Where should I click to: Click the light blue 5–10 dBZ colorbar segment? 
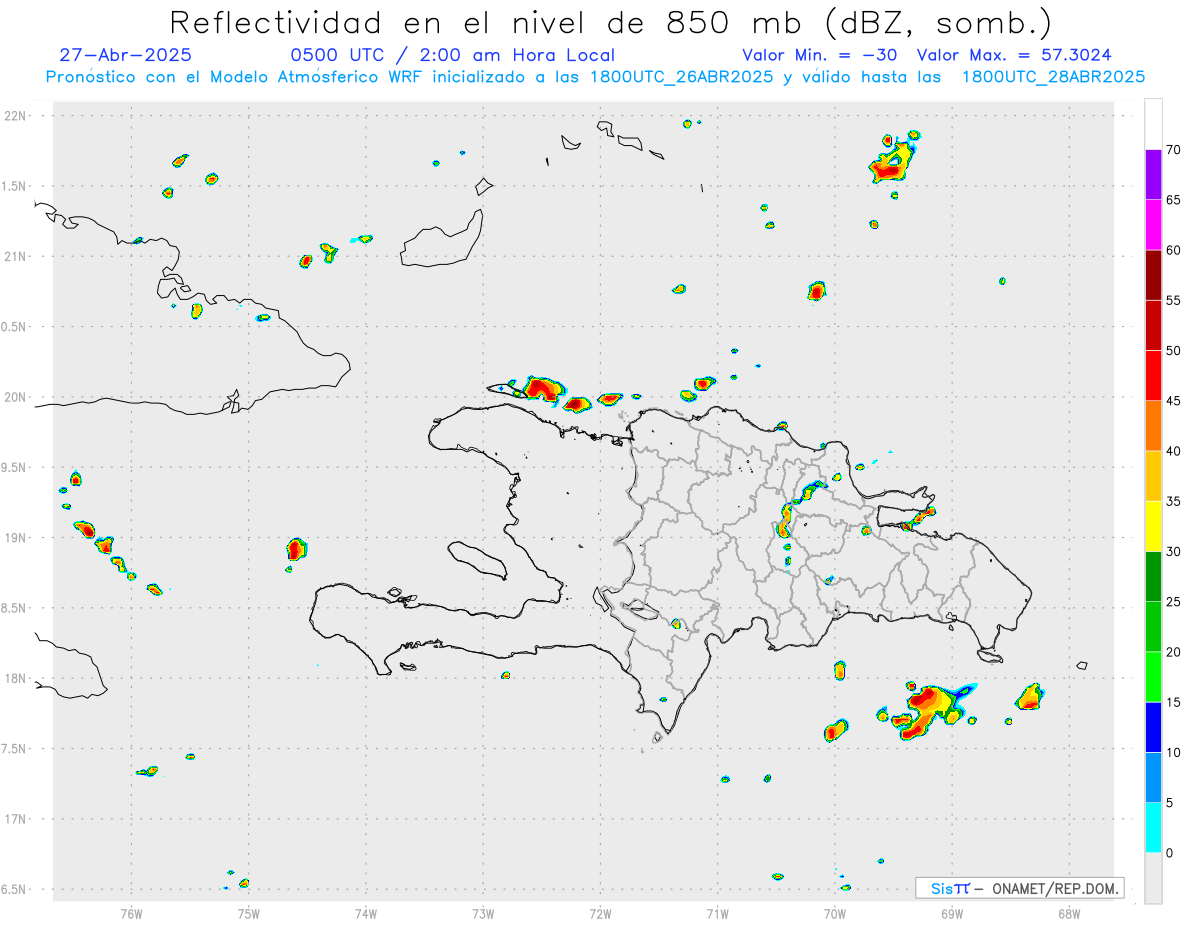pyautogui.click(x=1153, y=778)
